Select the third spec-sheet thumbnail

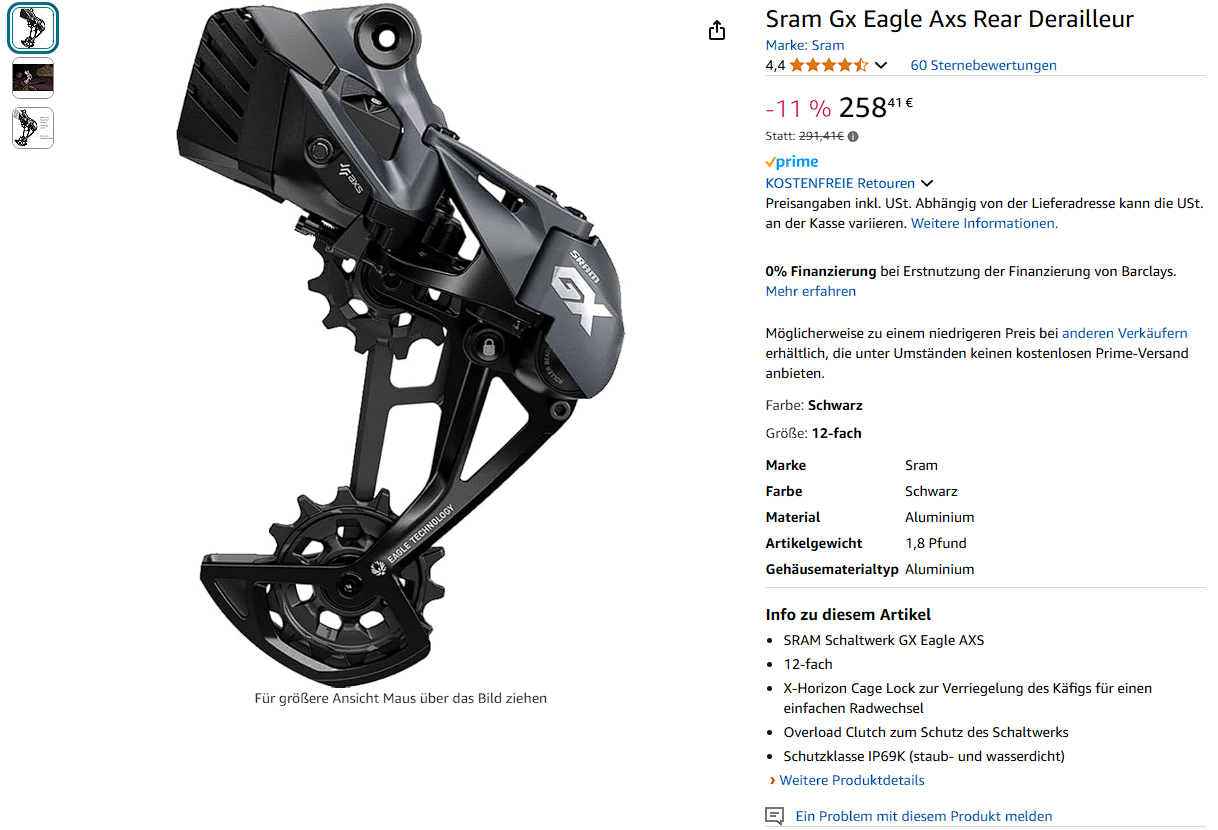tap(33, 128)
